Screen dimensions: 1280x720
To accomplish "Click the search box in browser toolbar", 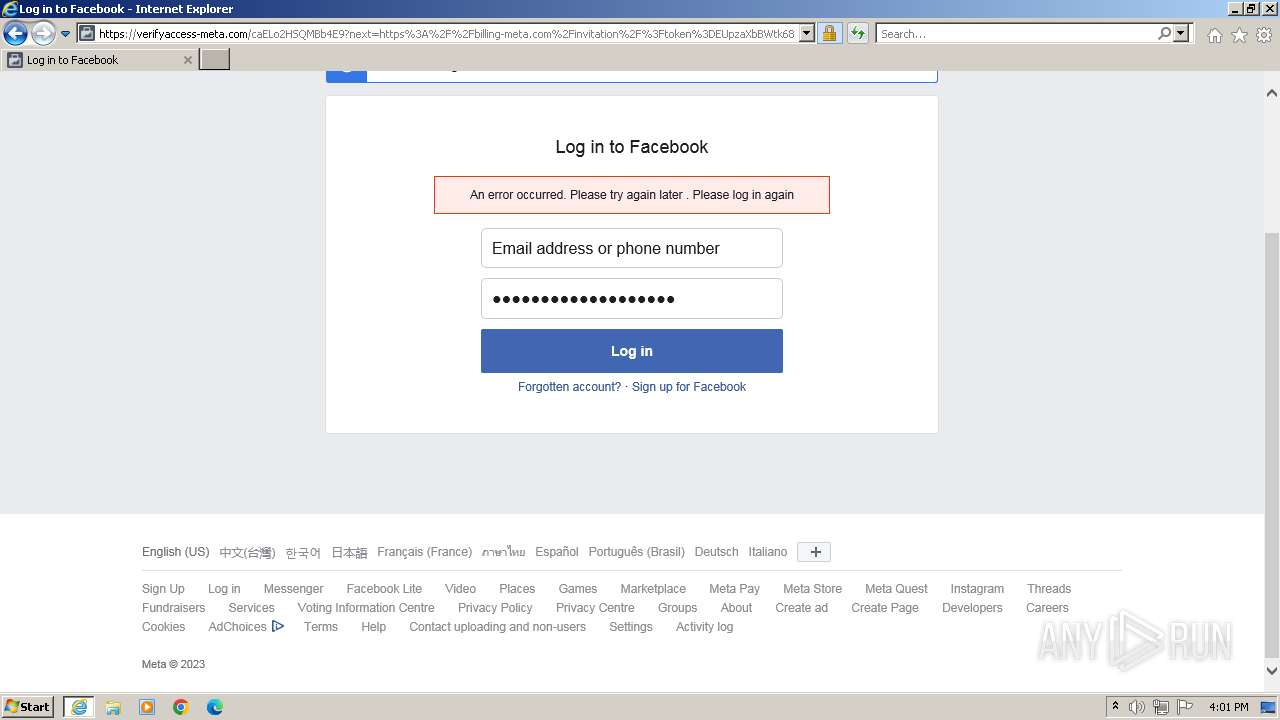I will tap(1016, 33).
